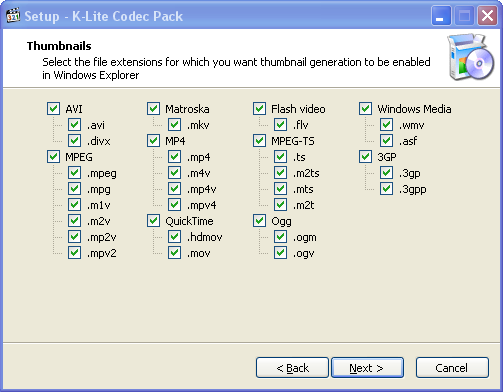Screen dimensions: 503x392
Task: Toggle the .mkv extension checkbox
Action: 174,125
